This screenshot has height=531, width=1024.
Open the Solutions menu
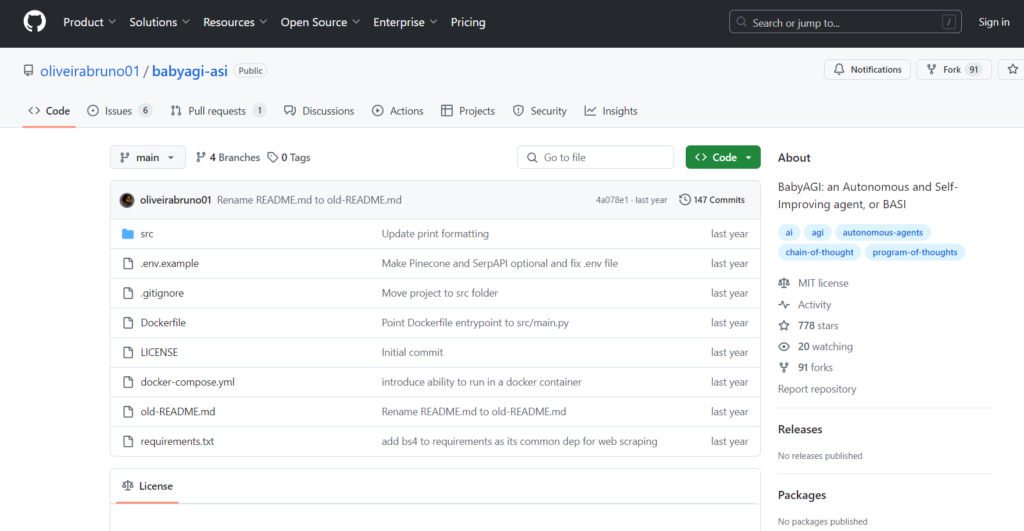pos(159,22)
